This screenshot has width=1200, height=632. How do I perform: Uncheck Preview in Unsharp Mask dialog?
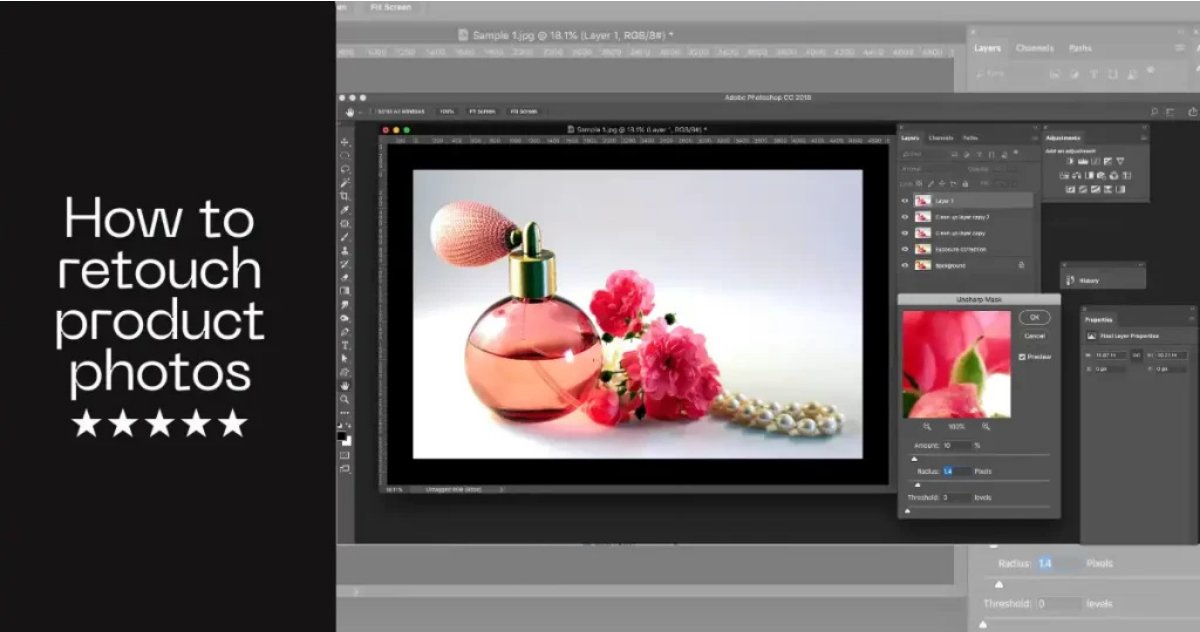[x=1021, y=356]
